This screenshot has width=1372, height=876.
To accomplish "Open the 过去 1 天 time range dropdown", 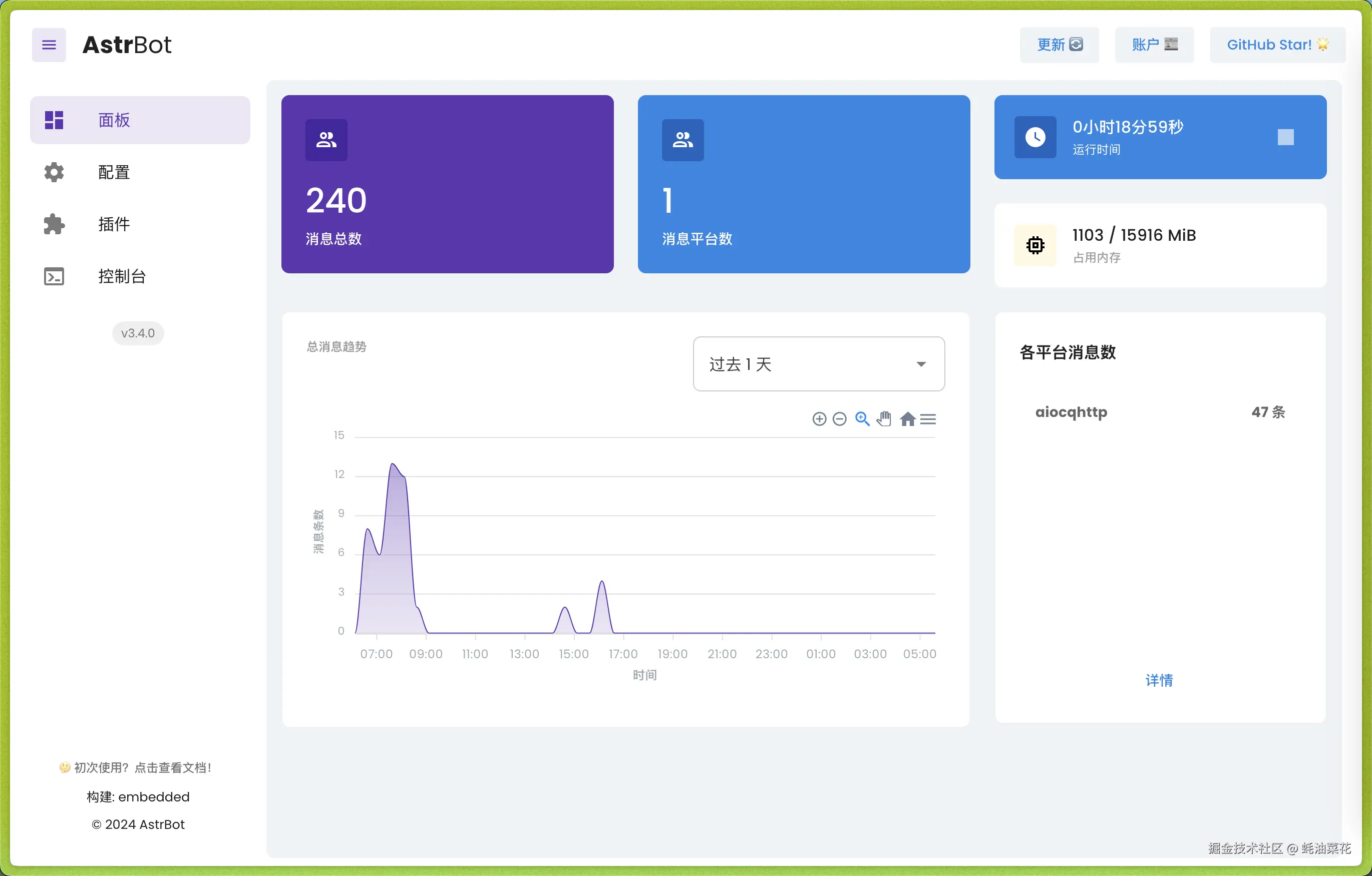I will (818, 364).
